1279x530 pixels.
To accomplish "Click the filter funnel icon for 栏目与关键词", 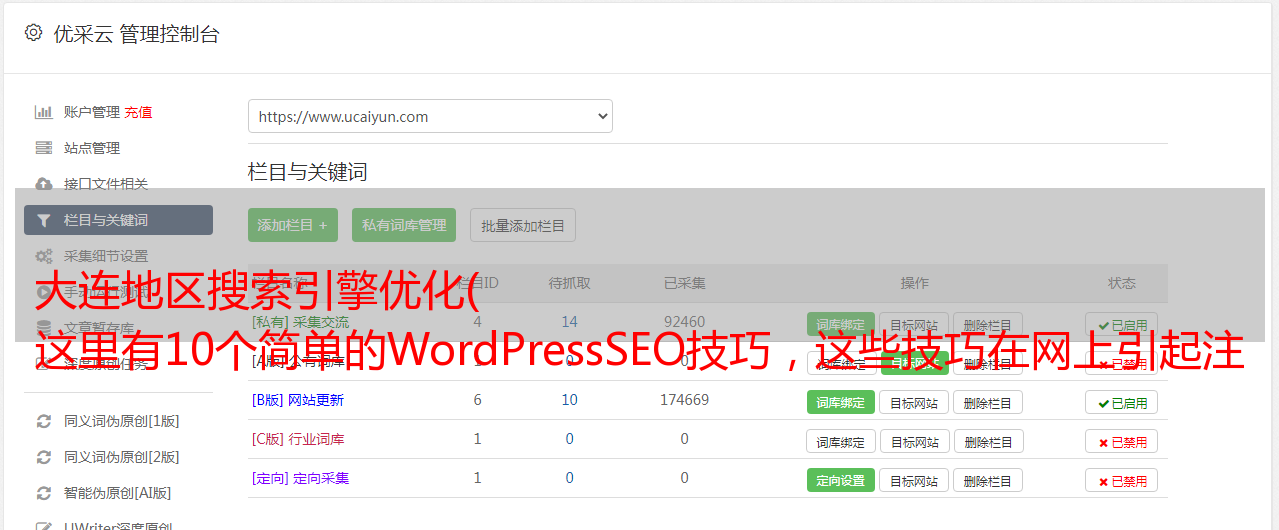I will 43,220.
